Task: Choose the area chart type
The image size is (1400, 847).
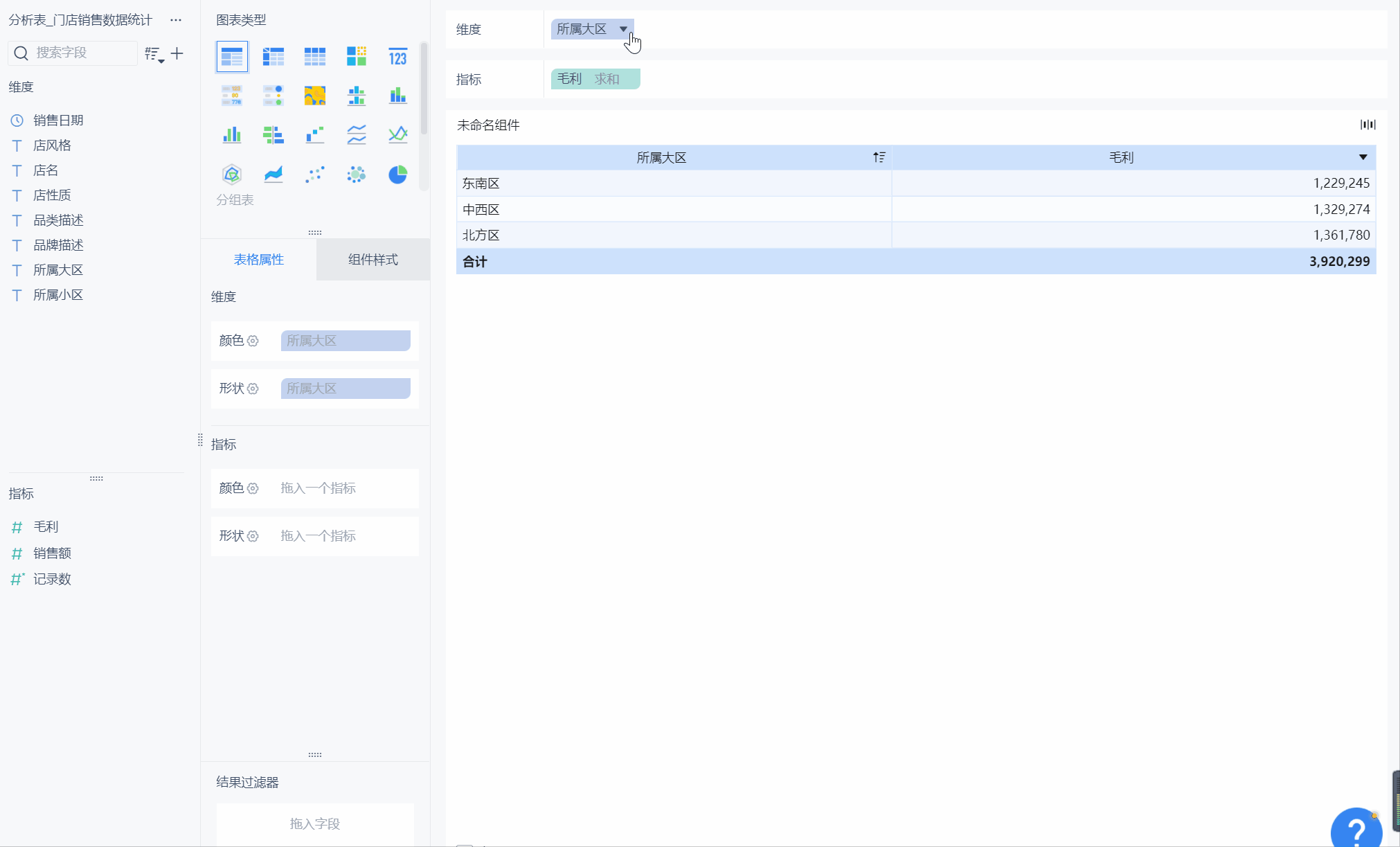Action: [x=273, y=174]
